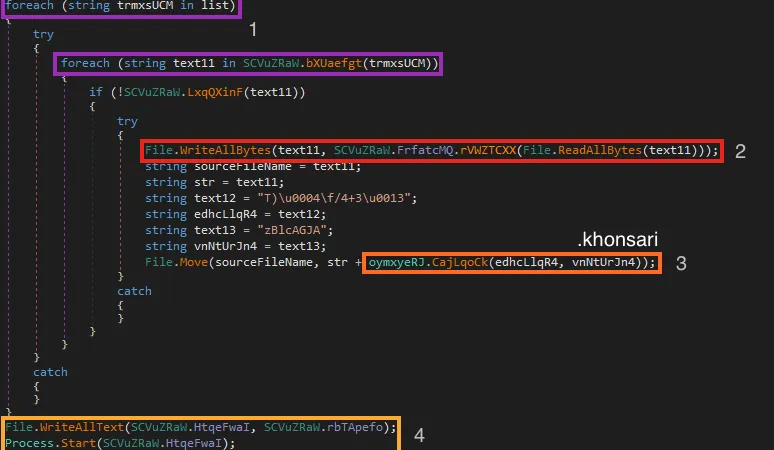This screenshot has height=450, width=774.
Task: Click the 'if' keyword before !SCVuZRaW
Action: point(96,92)
